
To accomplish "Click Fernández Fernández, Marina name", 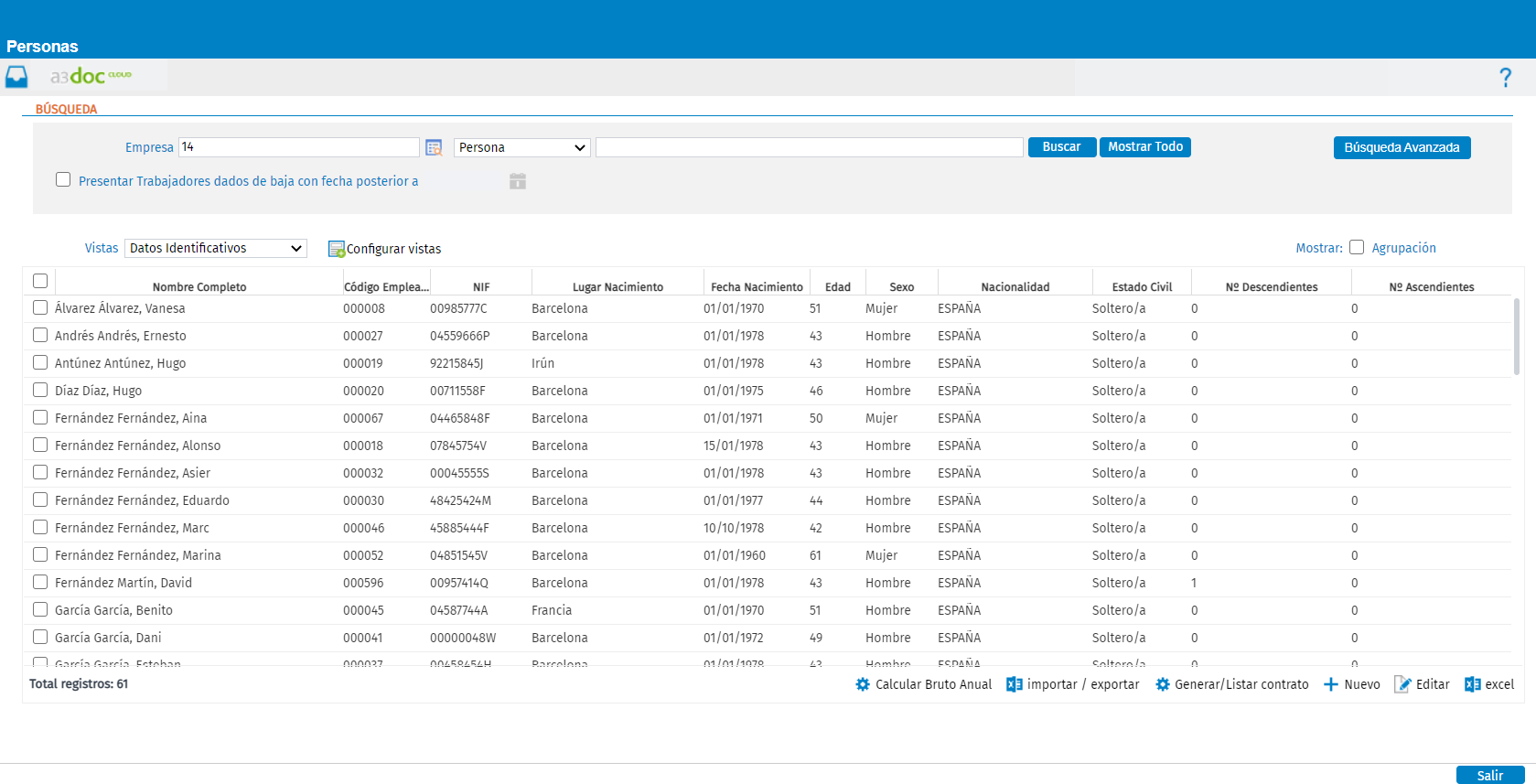I will (138, 555).
